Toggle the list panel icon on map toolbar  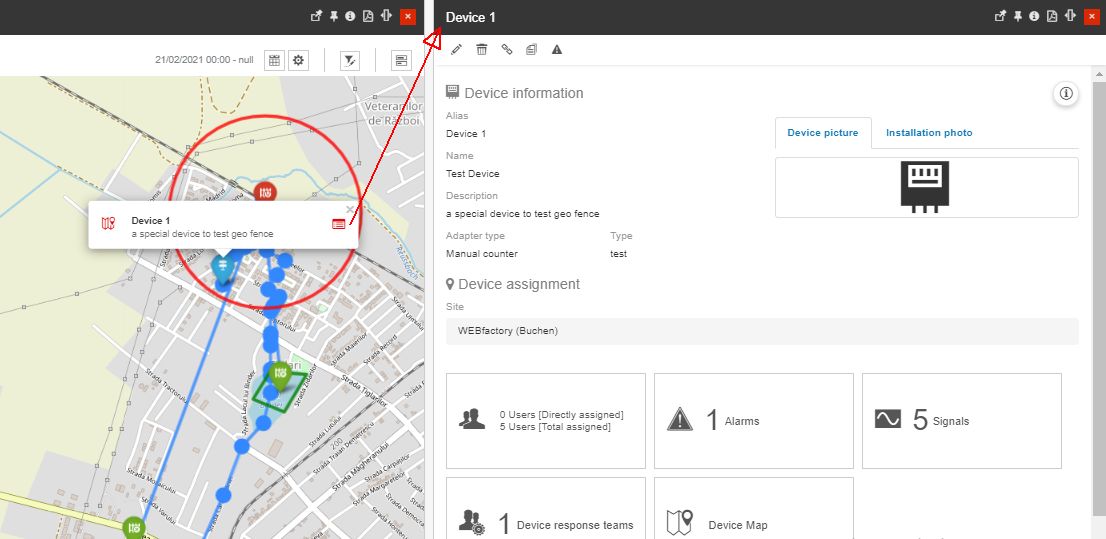(x=401, y=61)
